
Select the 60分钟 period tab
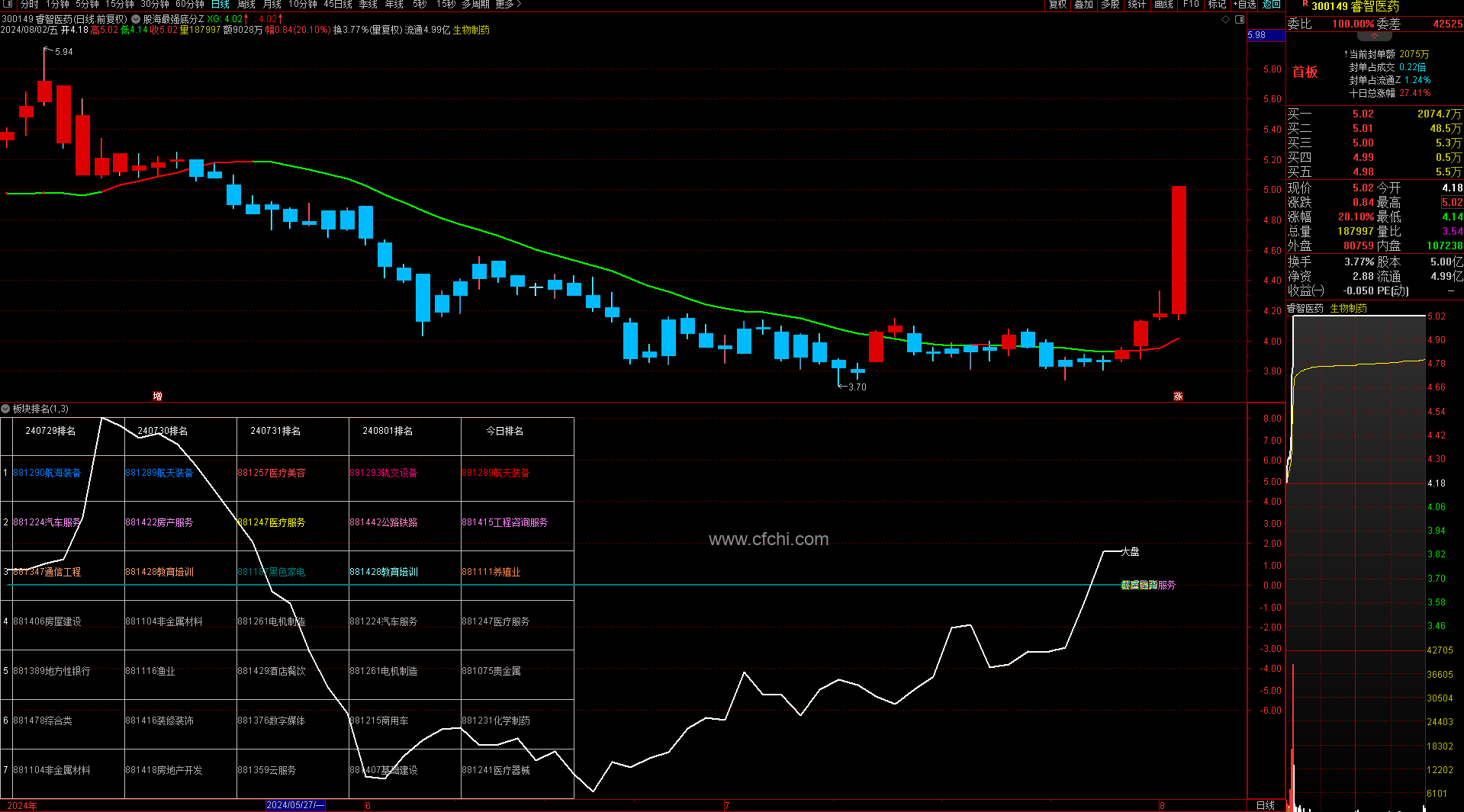click(x=189, y=5)
